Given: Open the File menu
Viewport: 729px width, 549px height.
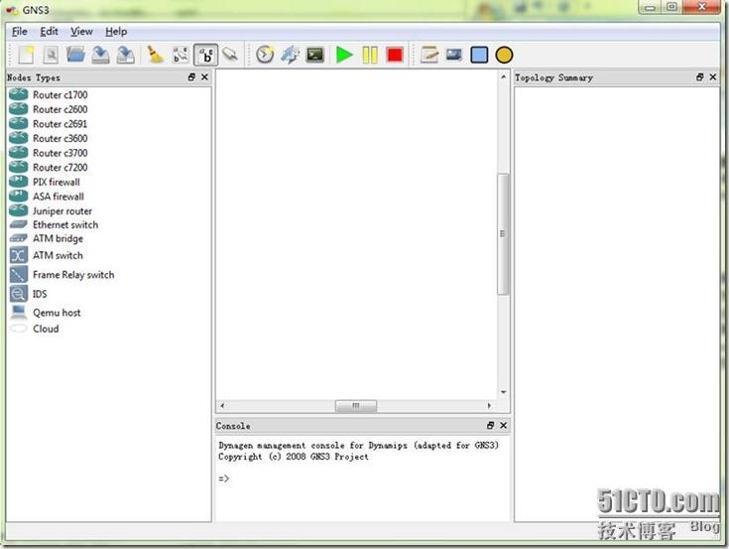Looking at the screenshot, I should pos(20,32).
